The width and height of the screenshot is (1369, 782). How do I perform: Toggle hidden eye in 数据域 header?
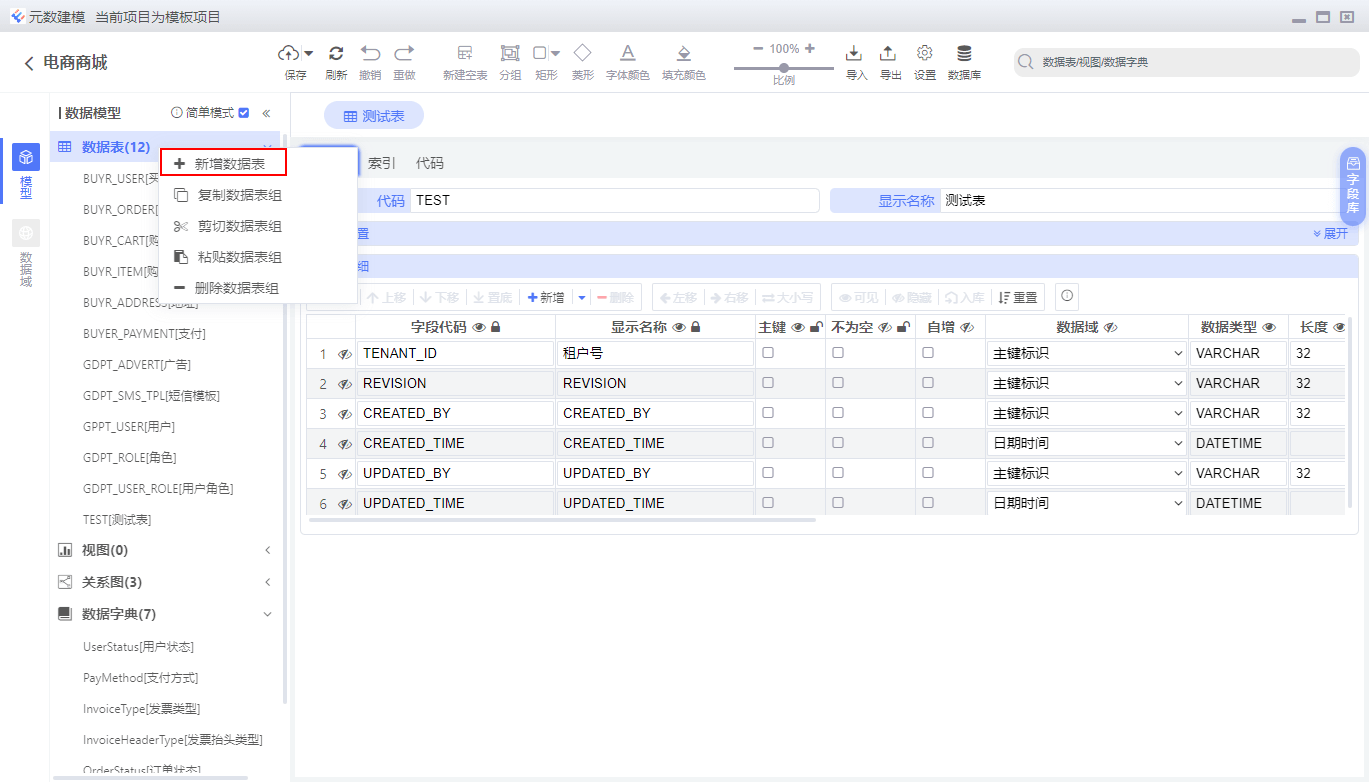1110,327
